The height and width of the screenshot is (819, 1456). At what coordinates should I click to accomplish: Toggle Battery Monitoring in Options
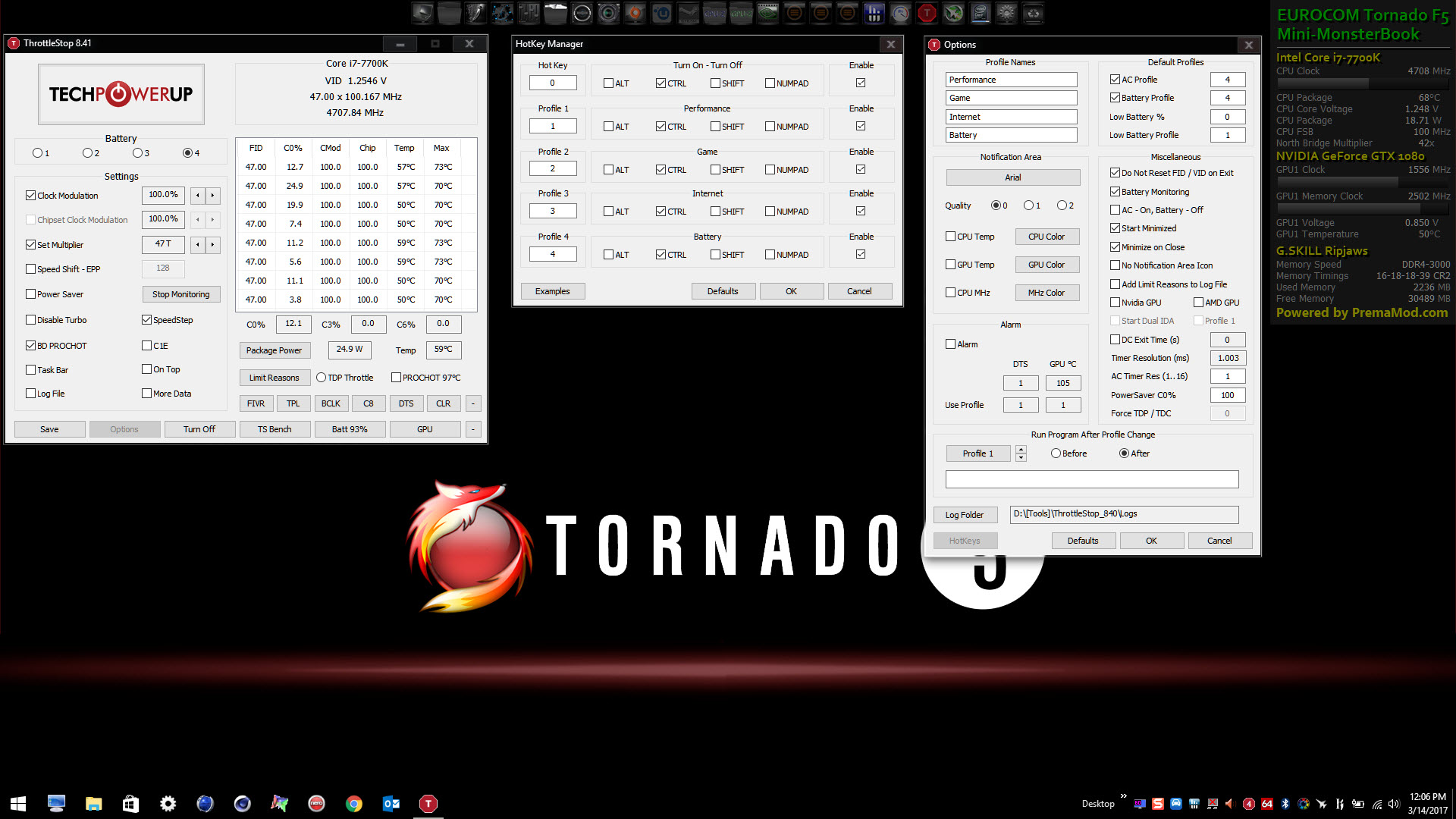point(1115,192)
